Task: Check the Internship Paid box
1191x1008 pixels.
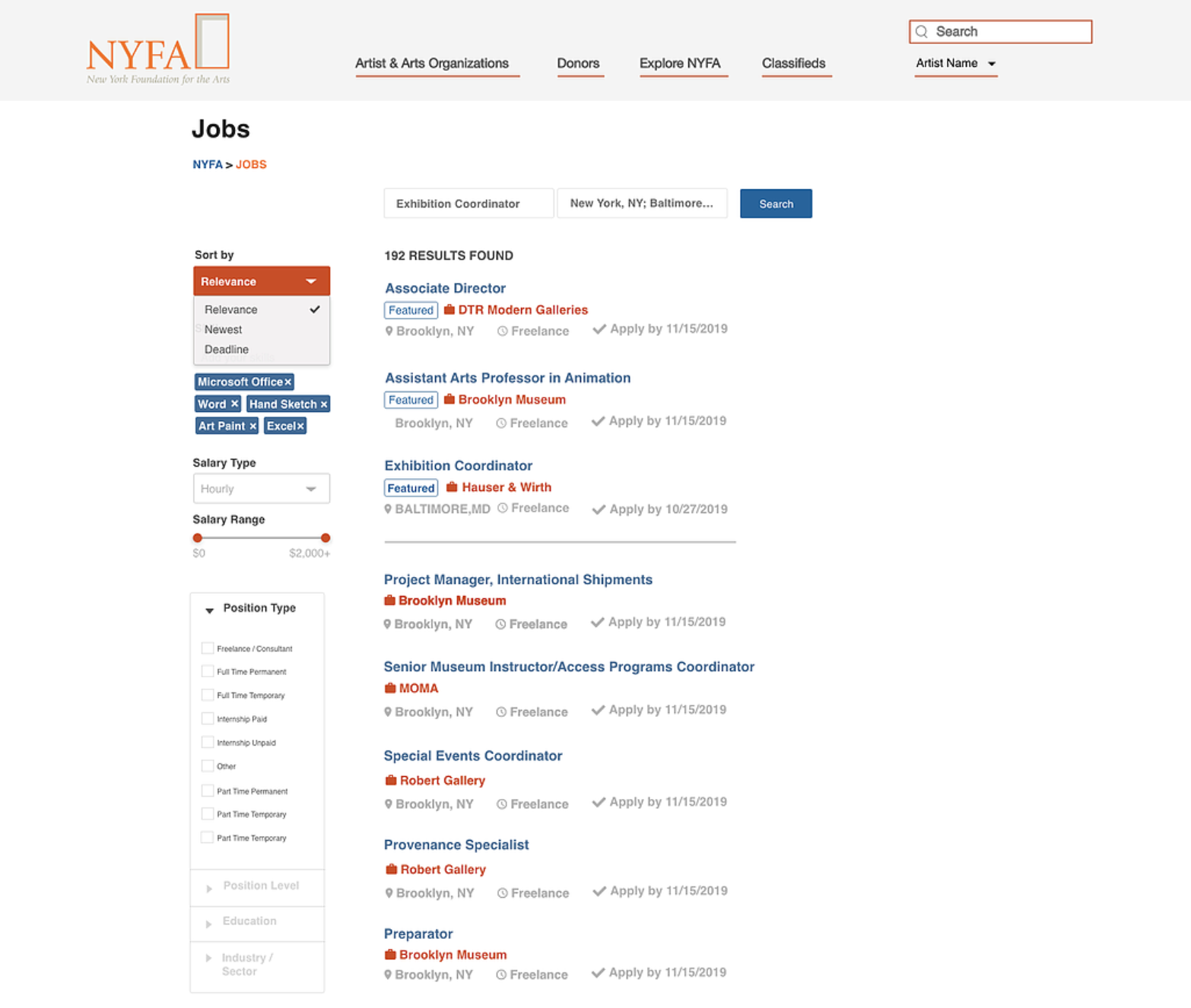Action: (207, 718)
